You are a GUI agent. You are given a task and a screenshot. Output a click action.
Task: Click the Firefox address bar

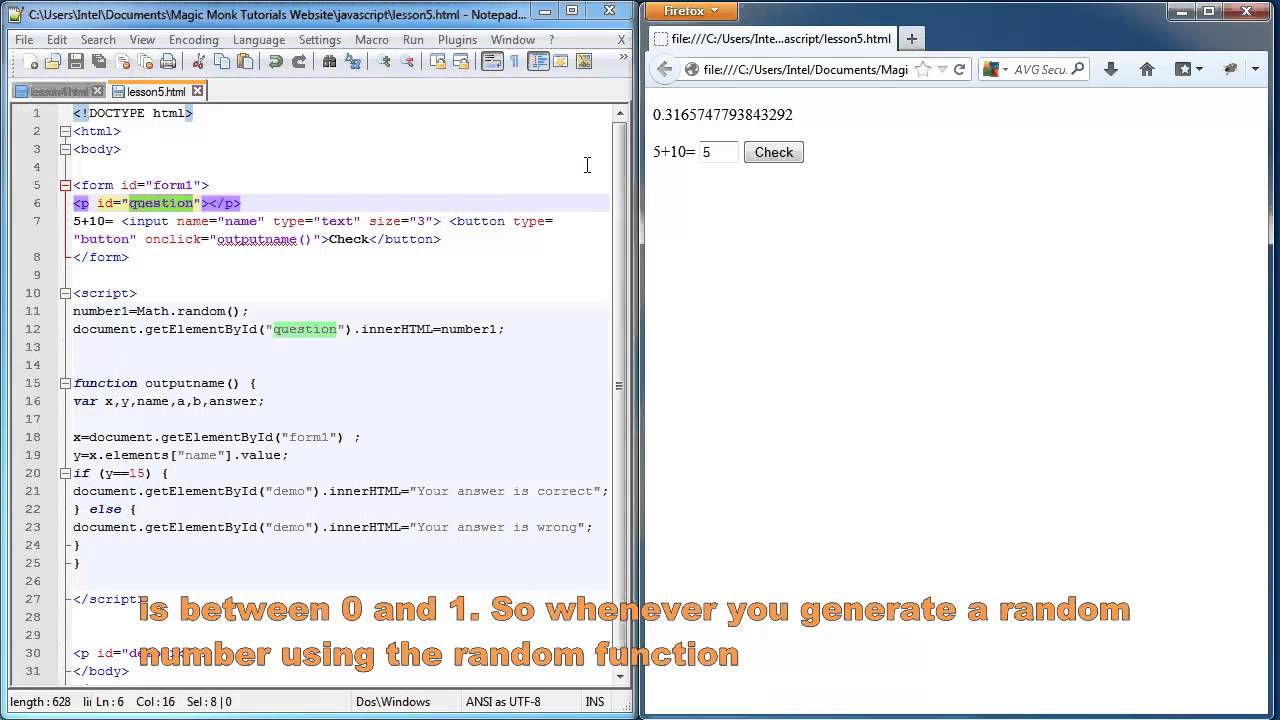[x=806, y=70]
